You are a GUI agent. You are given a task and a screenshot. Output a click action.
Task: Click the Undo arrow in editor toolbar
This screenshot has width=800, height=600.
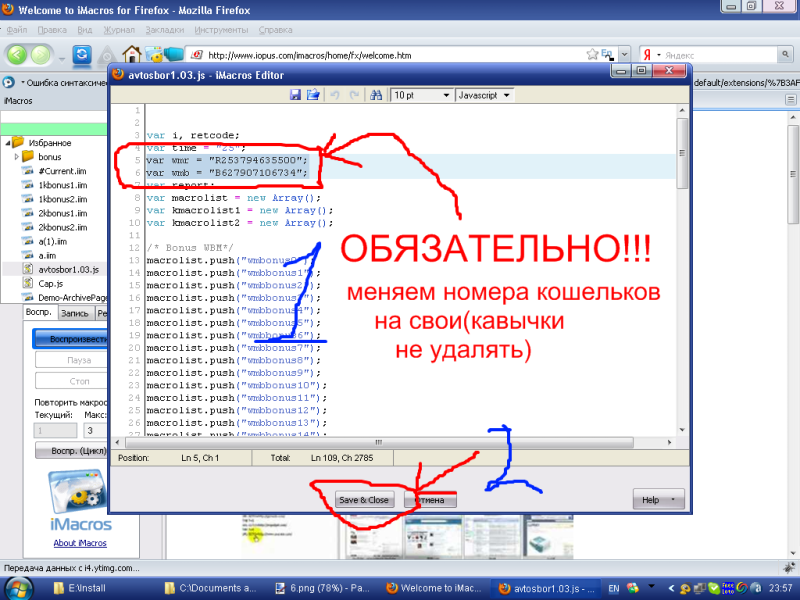click(x=335, y=95)
